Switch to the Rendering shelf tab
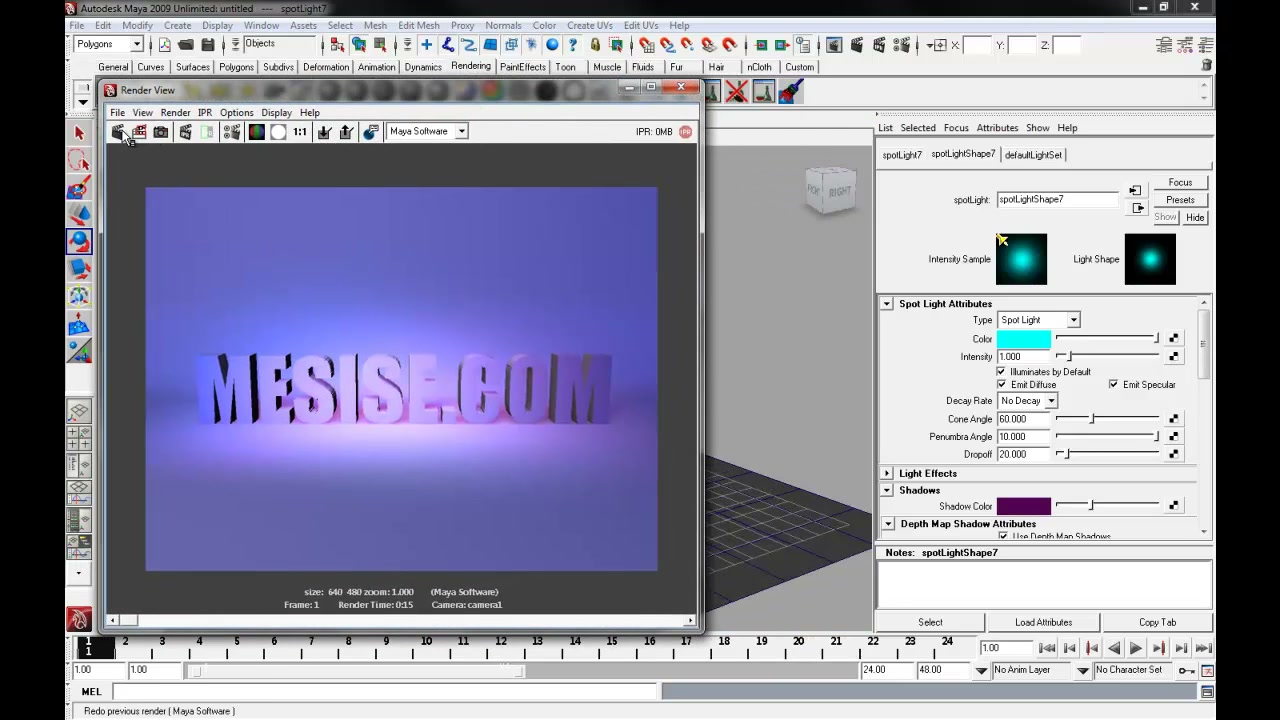1280x720 pixels. 470,66
